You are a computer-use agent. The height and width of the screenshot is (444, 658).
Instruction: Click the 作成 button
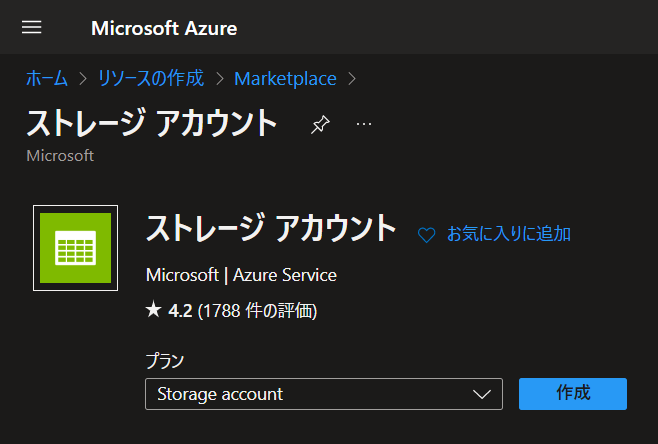tap(573, 394)
